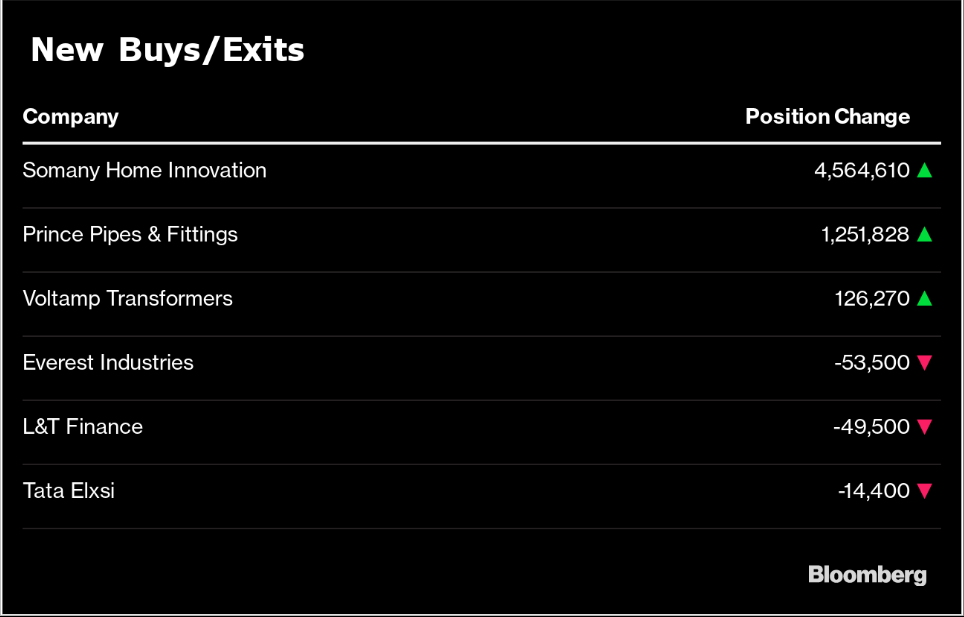Select the L&T Finance company name

[x=83, y=426]
